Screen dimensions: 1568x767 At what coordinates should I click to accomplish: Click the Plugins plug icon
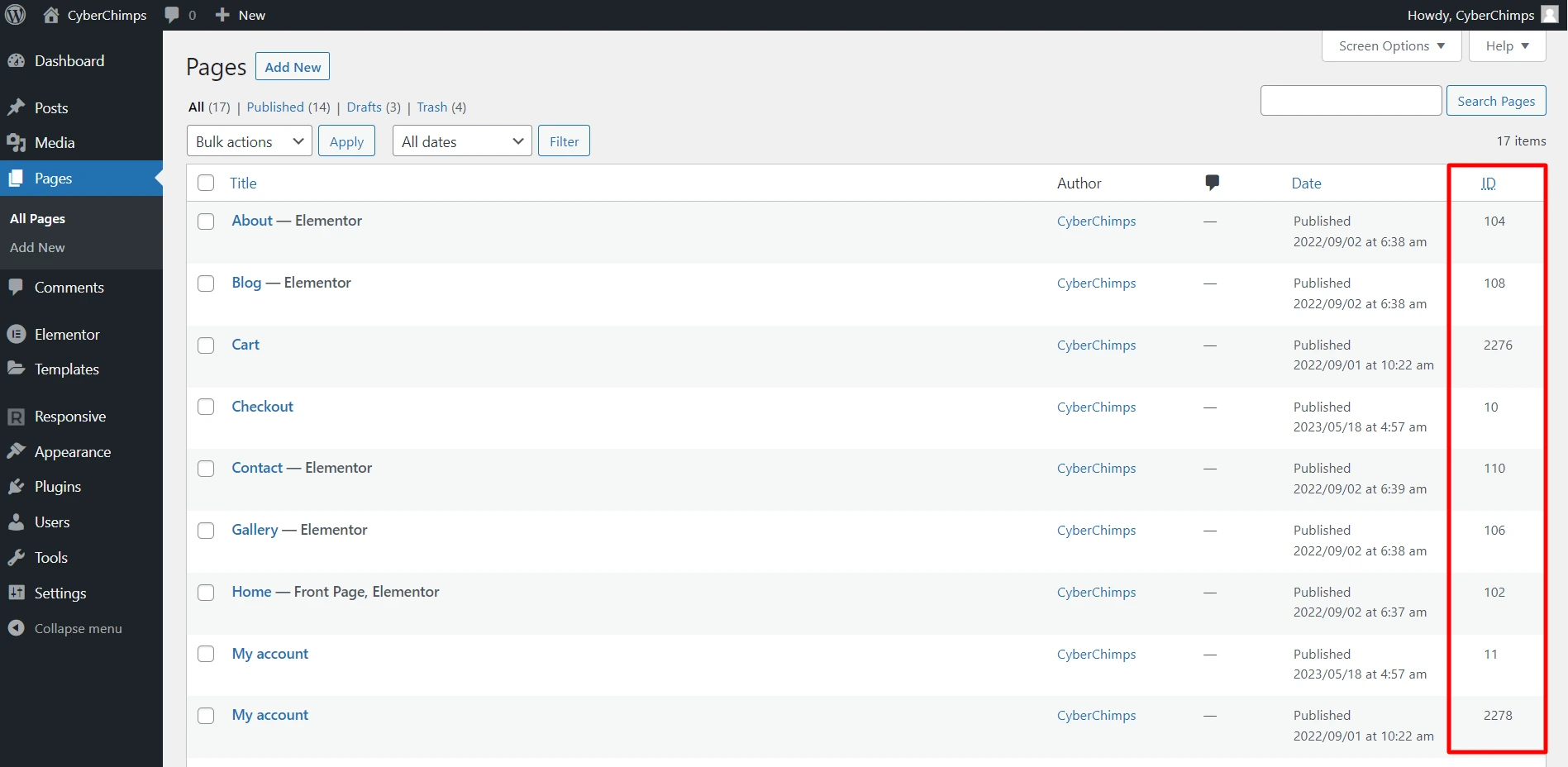click(17, 487)
